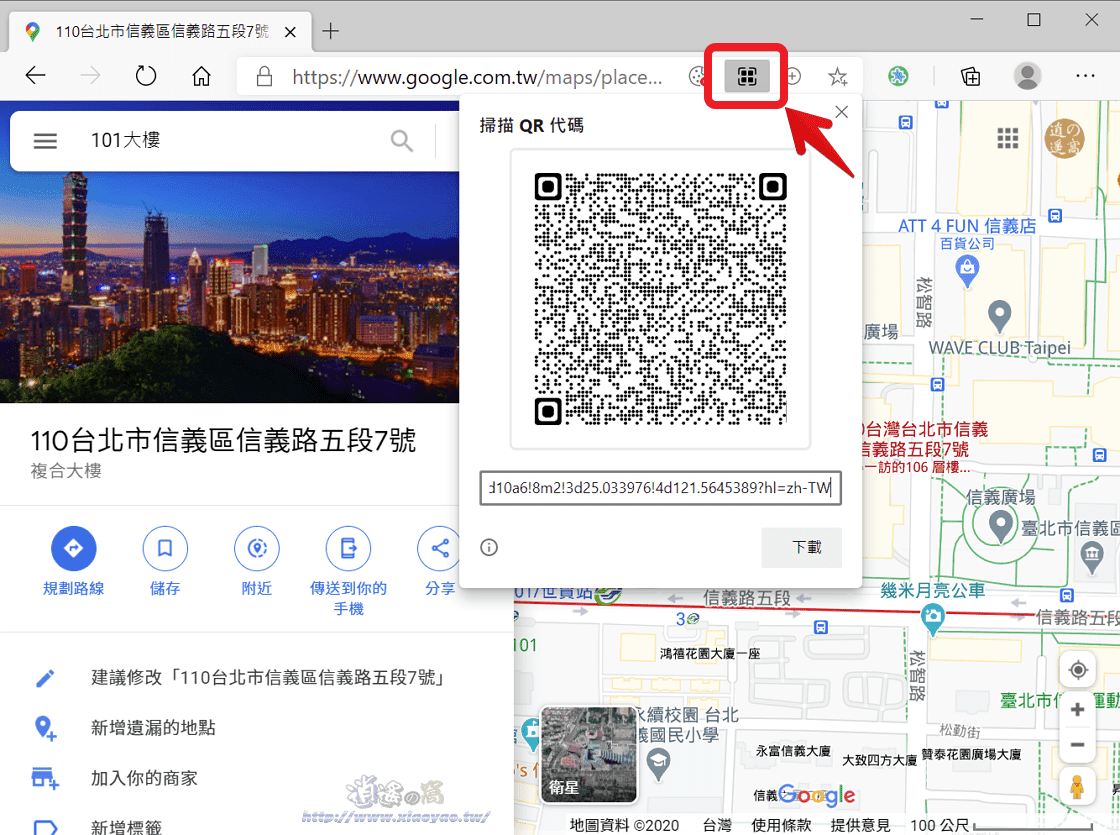Click the map account avatar picture

(x=1064, y=139)
